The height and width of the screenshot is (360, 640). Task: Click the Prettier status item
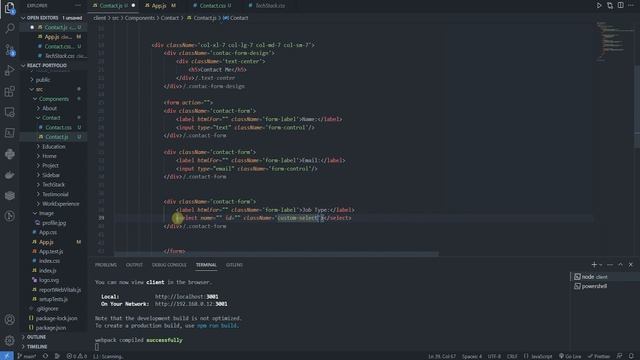click(599, 356)
